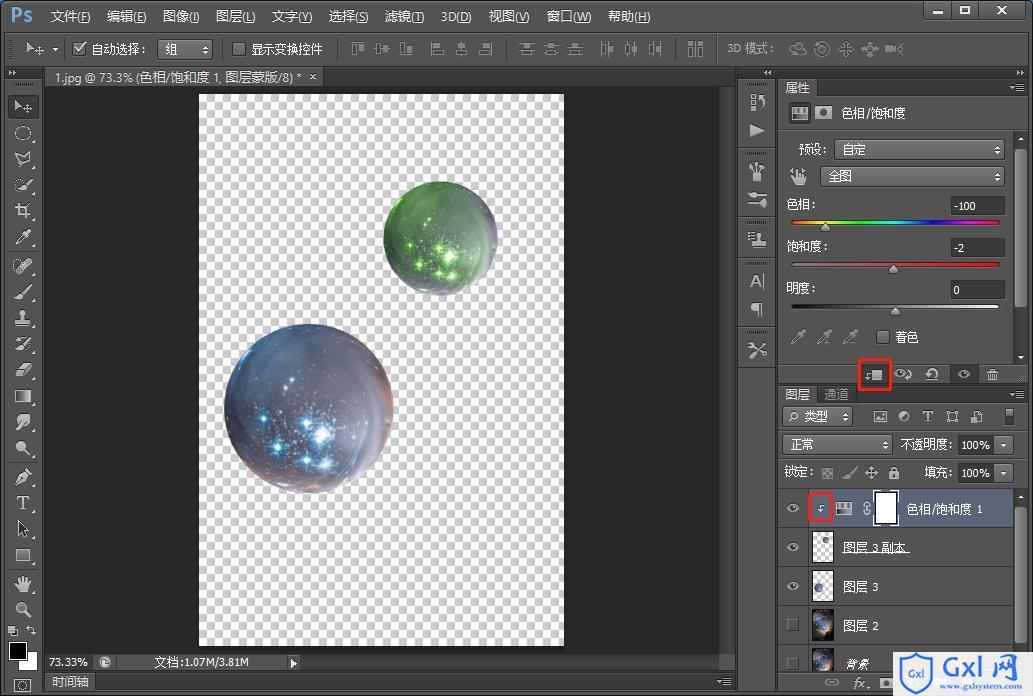Click the zoom level field 73.33%
1033x696 pixels.
69,662
